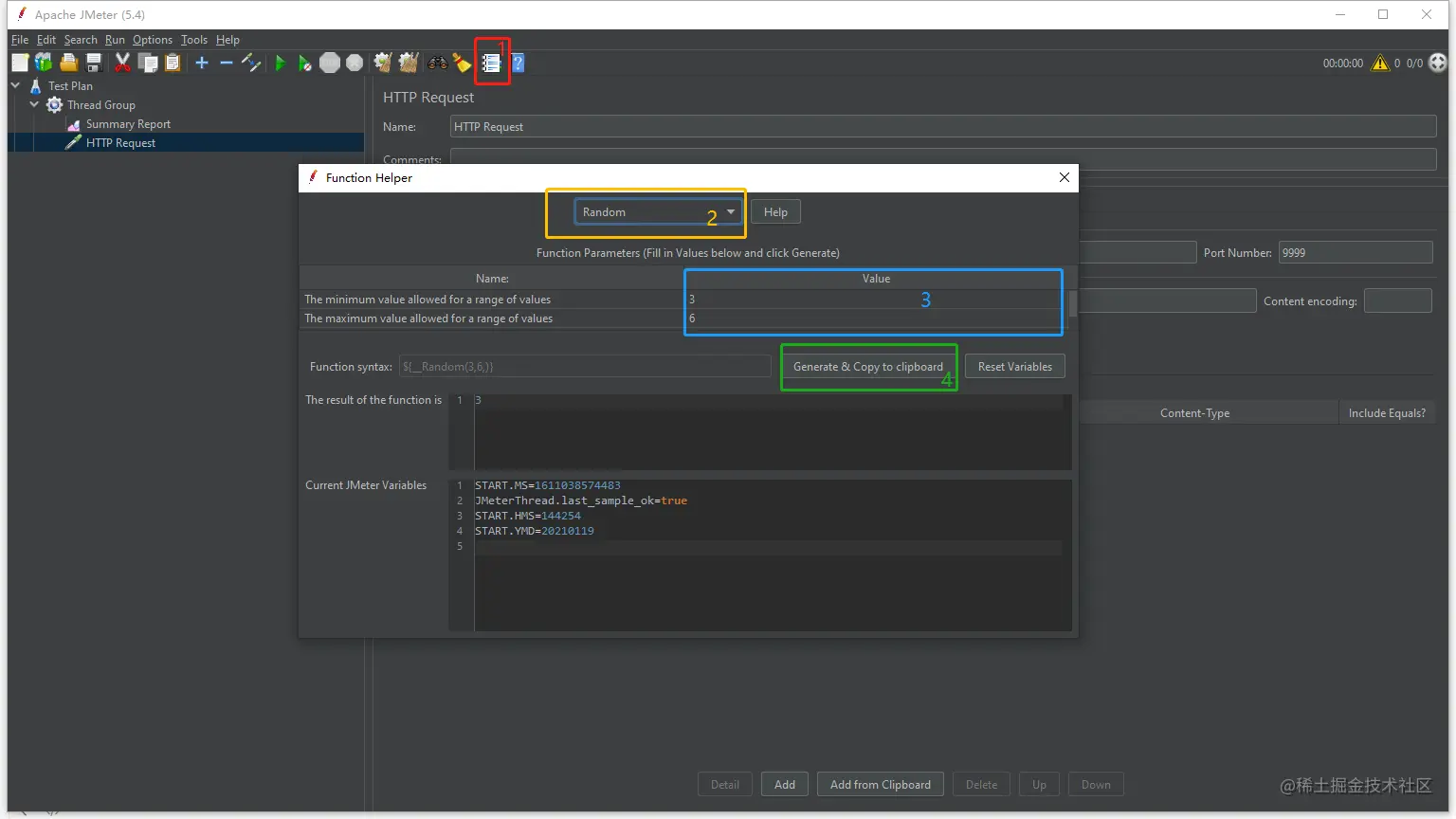Click the Stop test icon
Viewport: 1456px width, 819px height.
point(330,63)
